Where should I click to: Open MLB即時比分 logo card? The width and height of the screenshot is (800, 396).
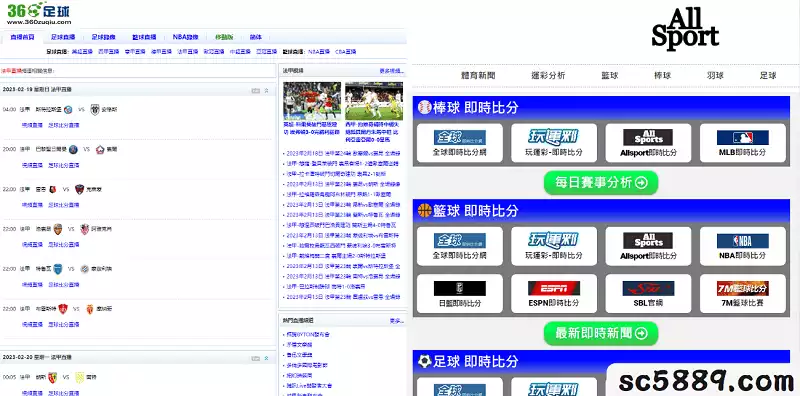tap(742, 143)
